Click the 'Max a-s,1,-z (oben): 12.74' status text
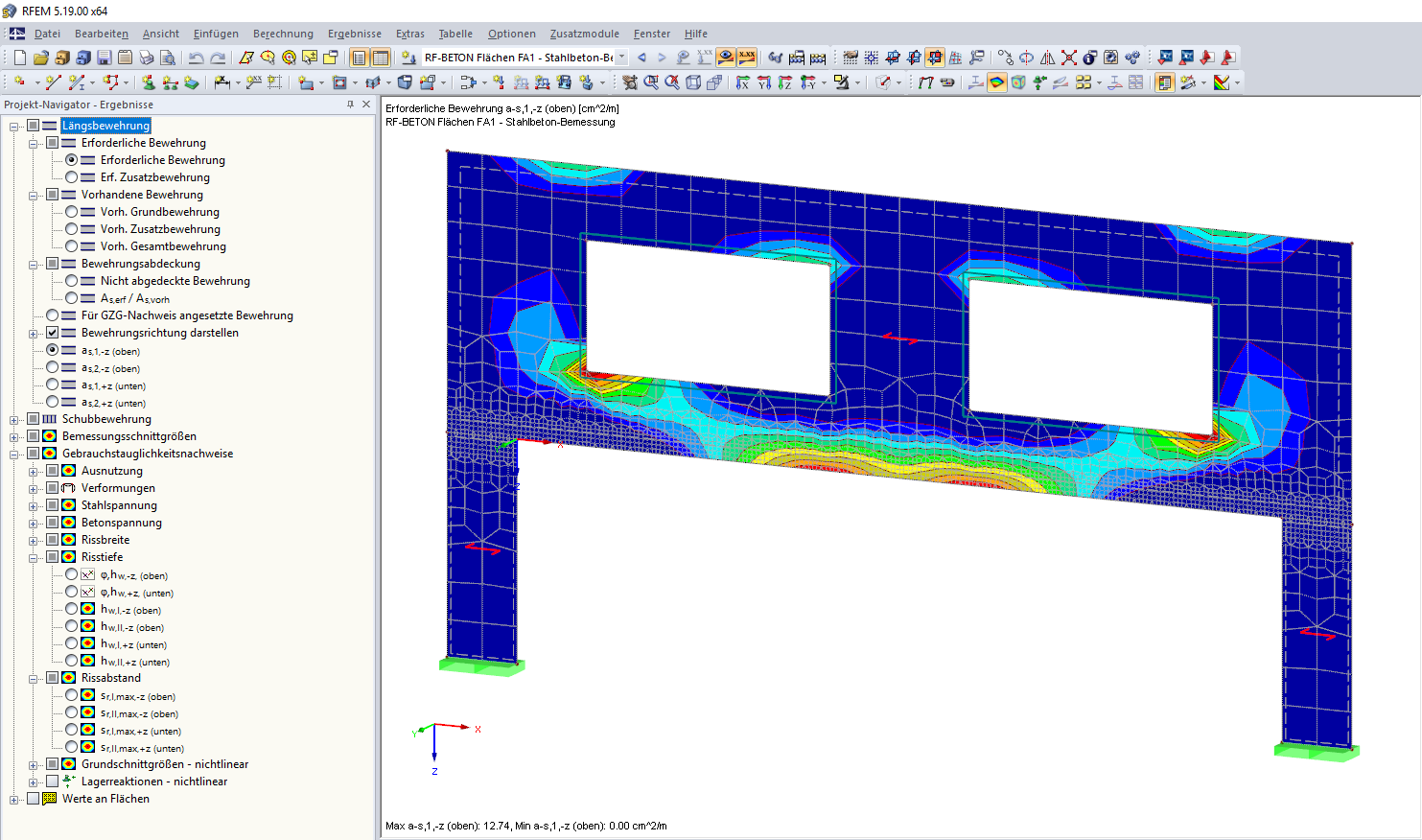 point(447,826)
